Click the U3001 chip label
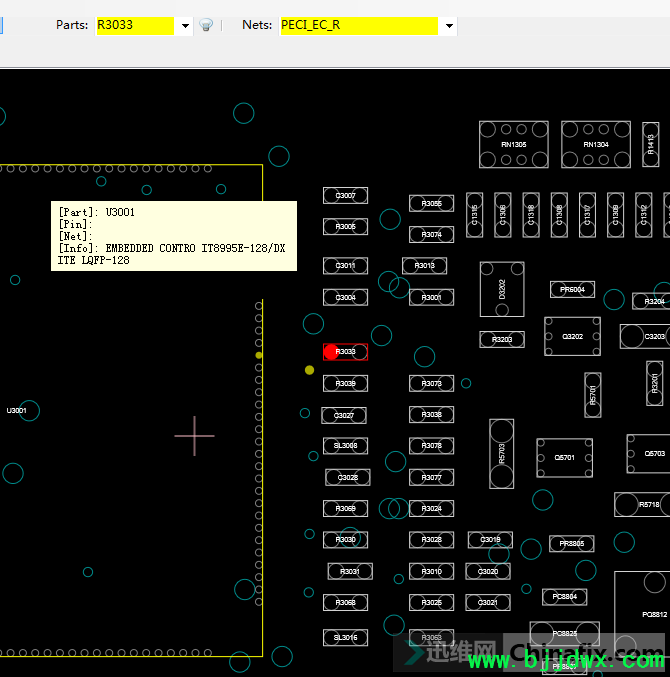Image resolution: width=670 pixels, height=677 pixels. click(x=17, y=410)
